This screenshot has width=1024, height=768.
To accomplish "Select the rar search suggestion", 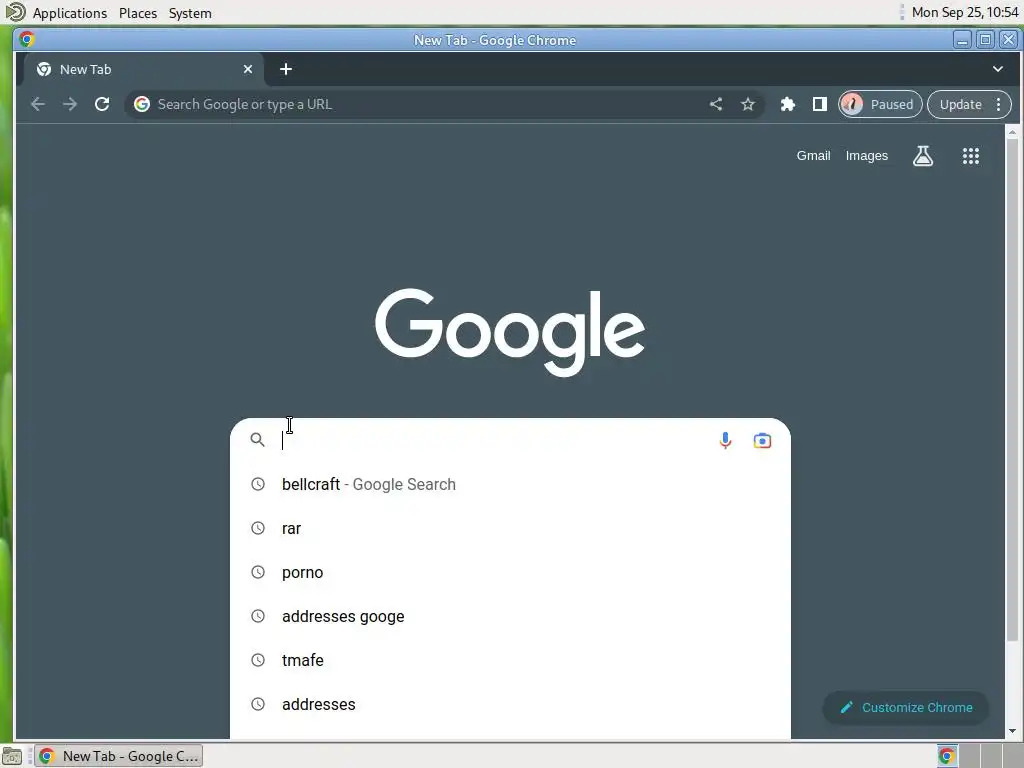I will 510,528.
